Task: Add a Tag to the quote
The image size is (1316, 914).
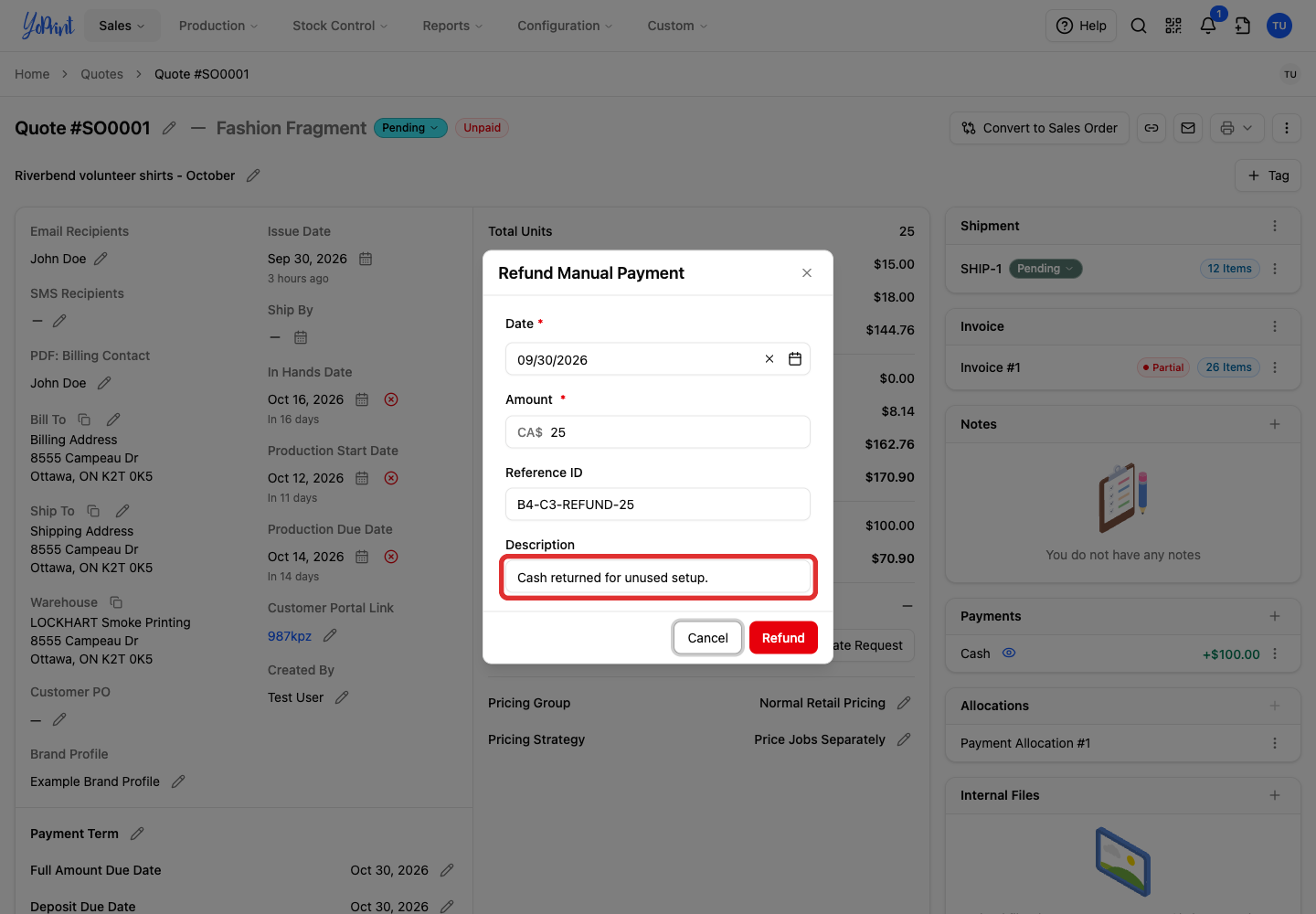Action: click(1268, 175)
